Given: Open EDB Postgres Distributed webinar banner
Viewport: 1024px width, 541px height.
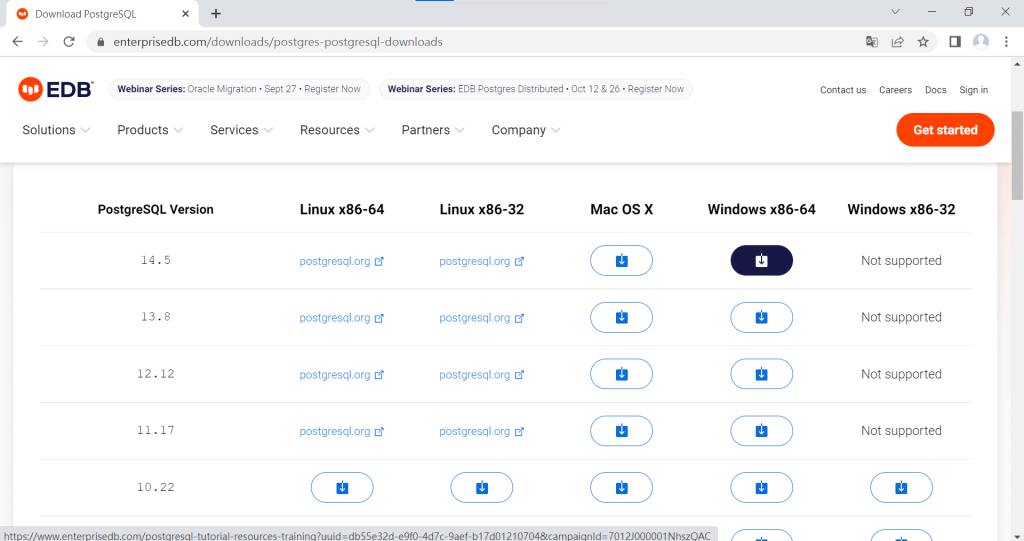Looking at the screenshot, I should (x=536, y=89).
